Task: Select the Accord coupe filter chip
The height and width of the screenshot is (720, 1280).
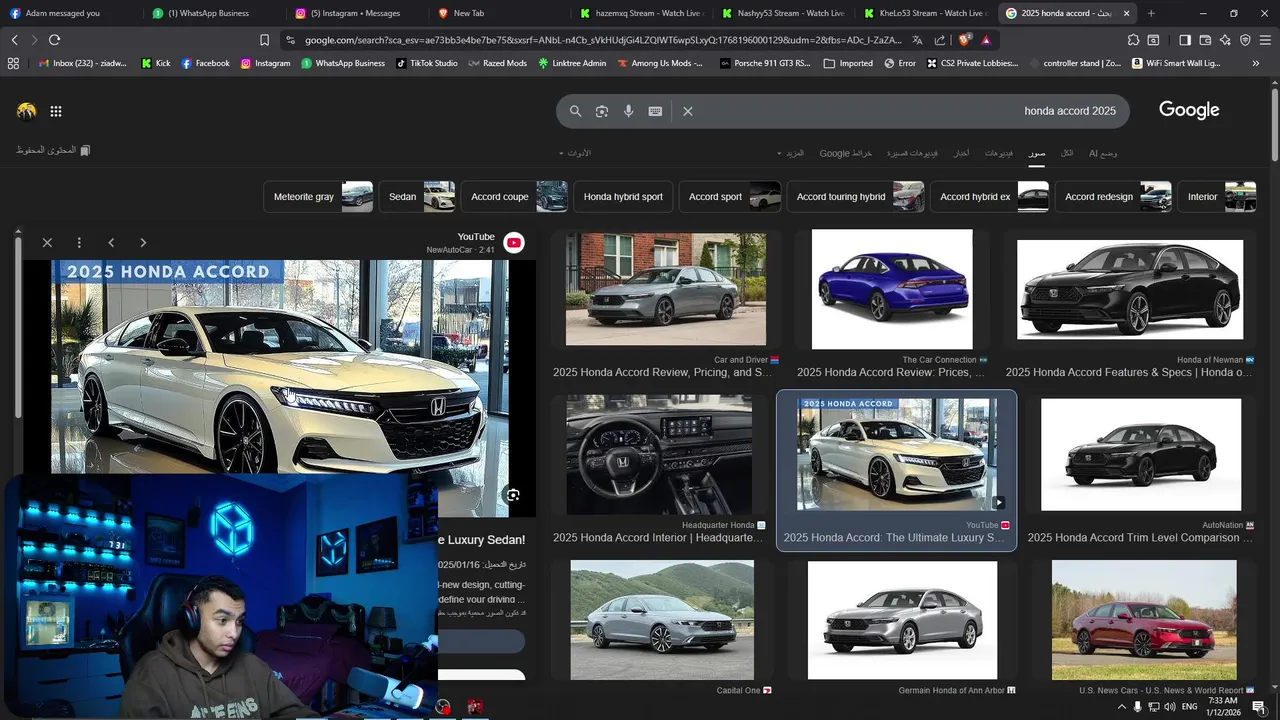Action: 514,197
